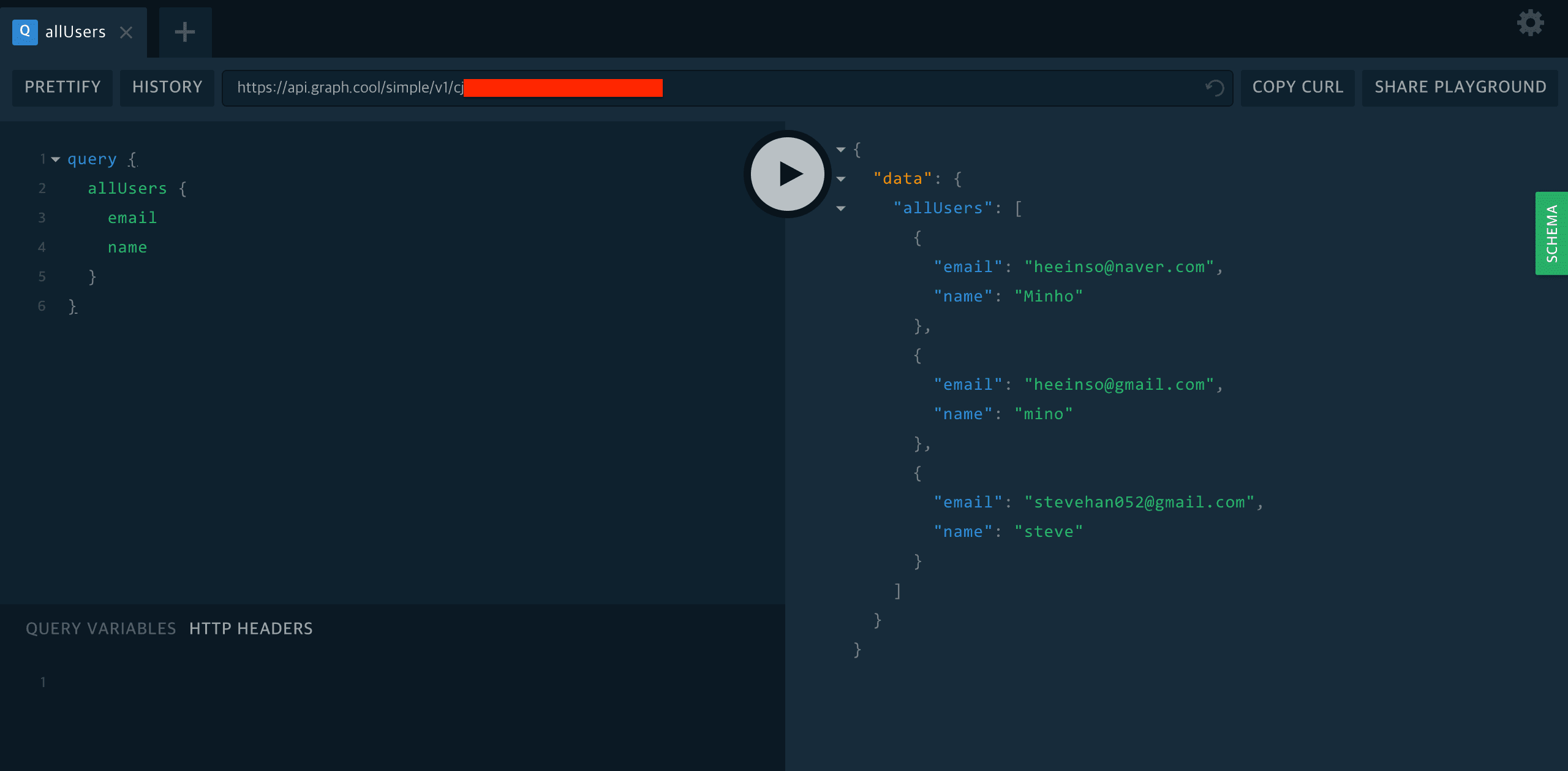Open the Query Variables tab
Image resolution: width=1568 pixels, height=771 pixels.
pos(100,628)
